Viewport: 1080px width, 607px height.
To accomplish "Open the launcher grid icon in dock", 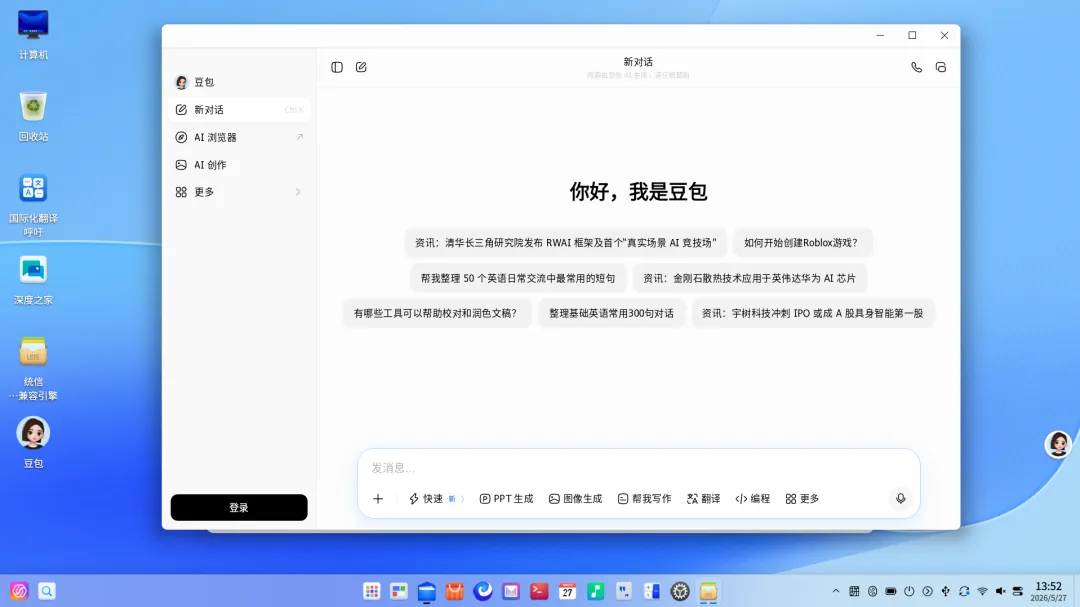I will pyautogui.click(x=371, y=591).
